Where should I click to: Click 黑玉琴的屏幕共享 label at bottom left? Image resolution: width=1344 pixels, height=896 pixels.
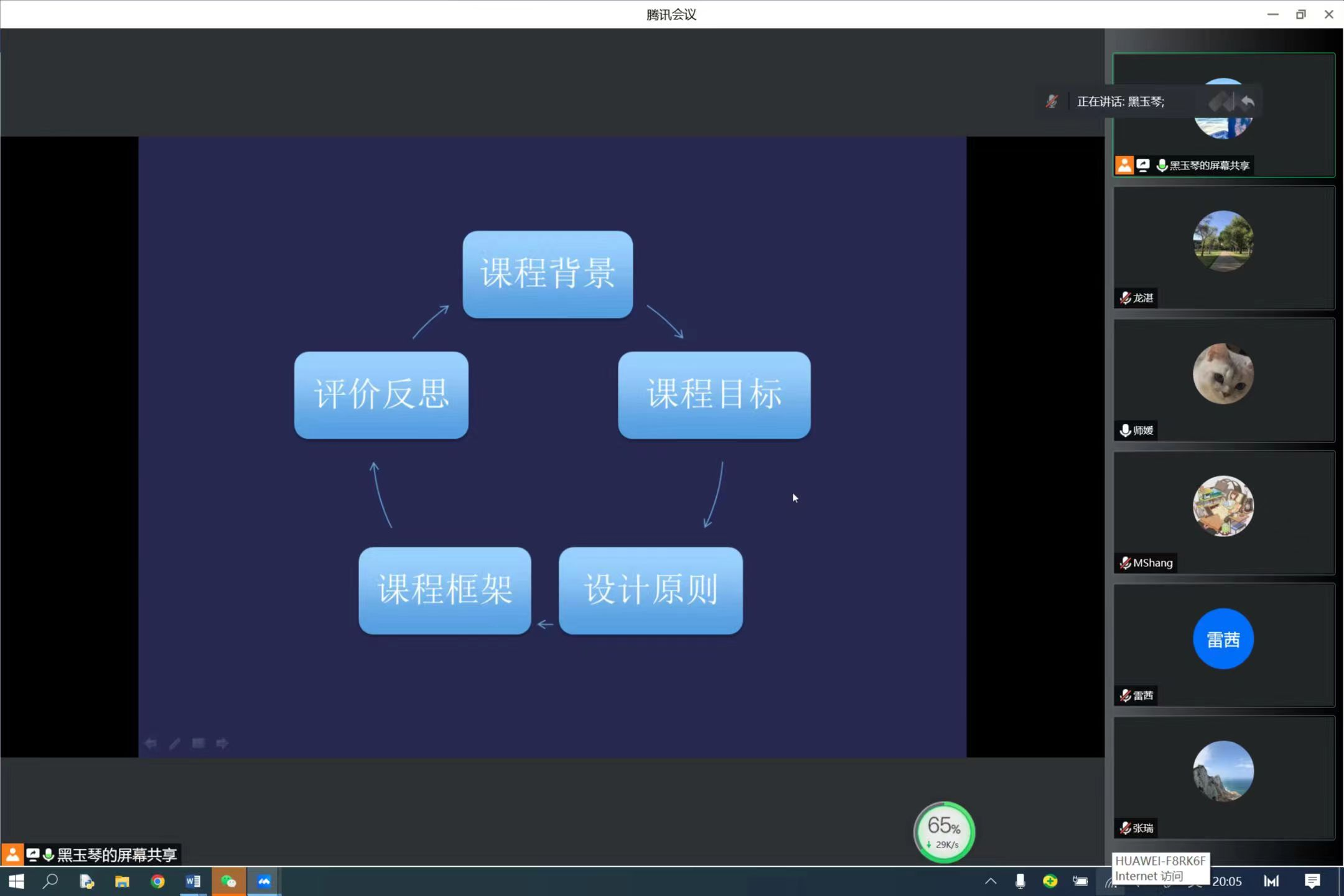click(x=117, y=855)
